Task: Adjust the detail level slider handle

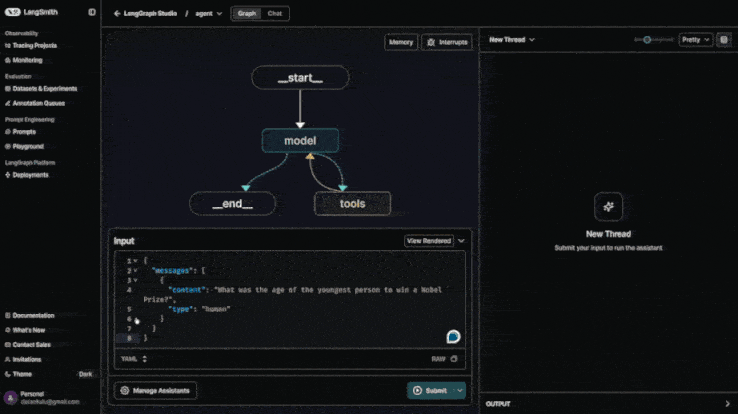Action: (x=647, y=40)
